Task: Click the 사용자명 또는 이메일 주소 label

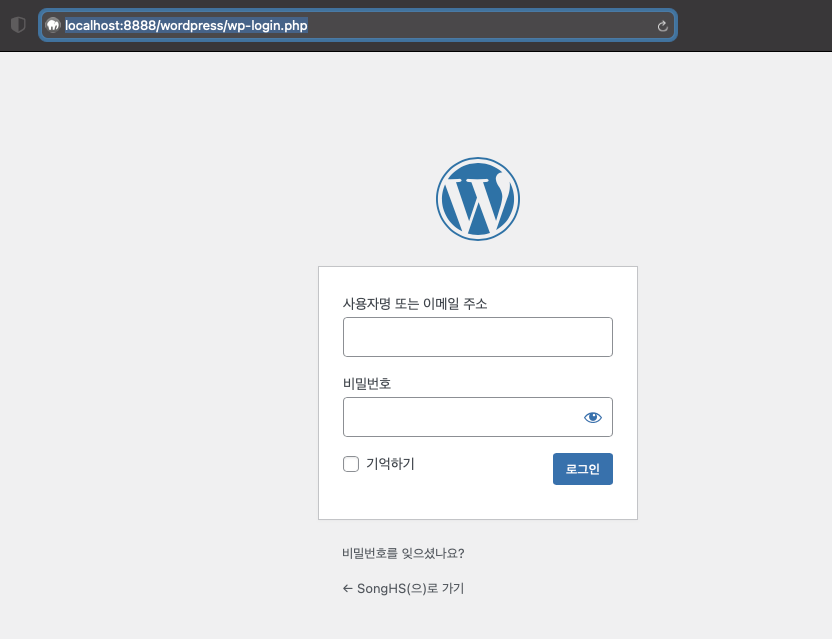Action: [x=415, y=304]
